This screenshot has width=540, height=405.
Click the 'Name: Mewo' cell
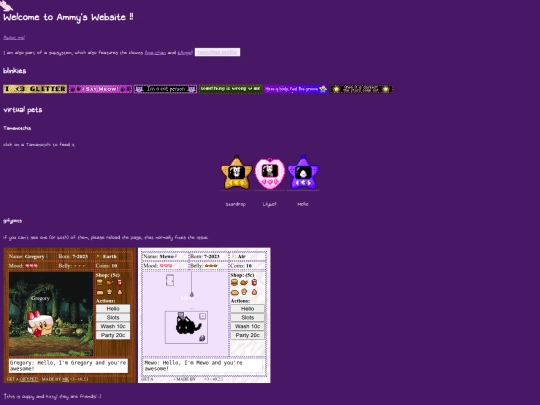point(165,256)
